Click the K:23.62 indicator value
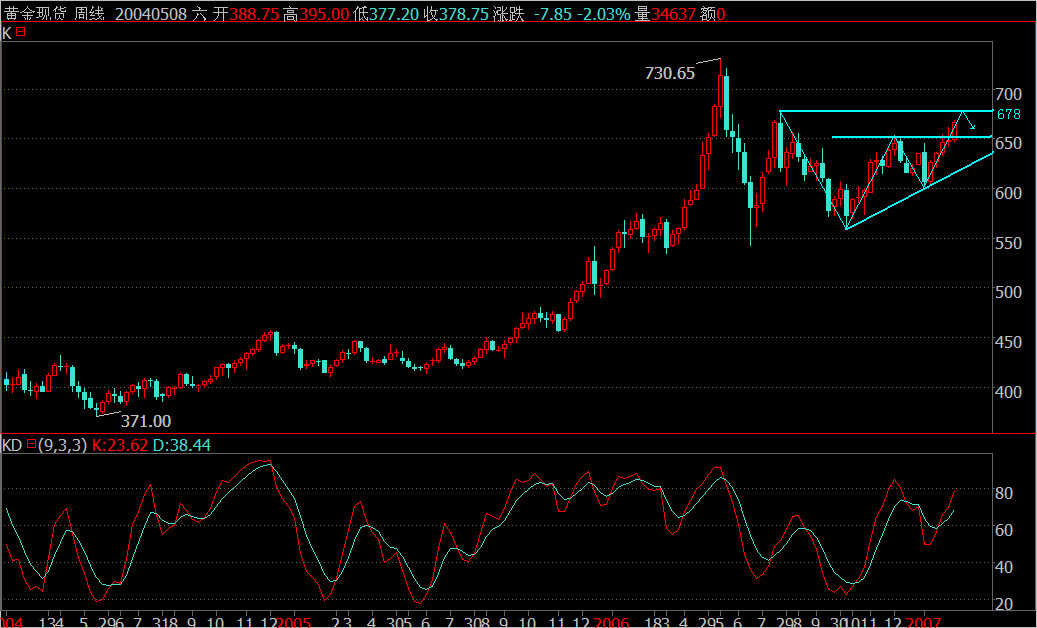This screenshot has width=1037, height=628. tap(120, 446)
